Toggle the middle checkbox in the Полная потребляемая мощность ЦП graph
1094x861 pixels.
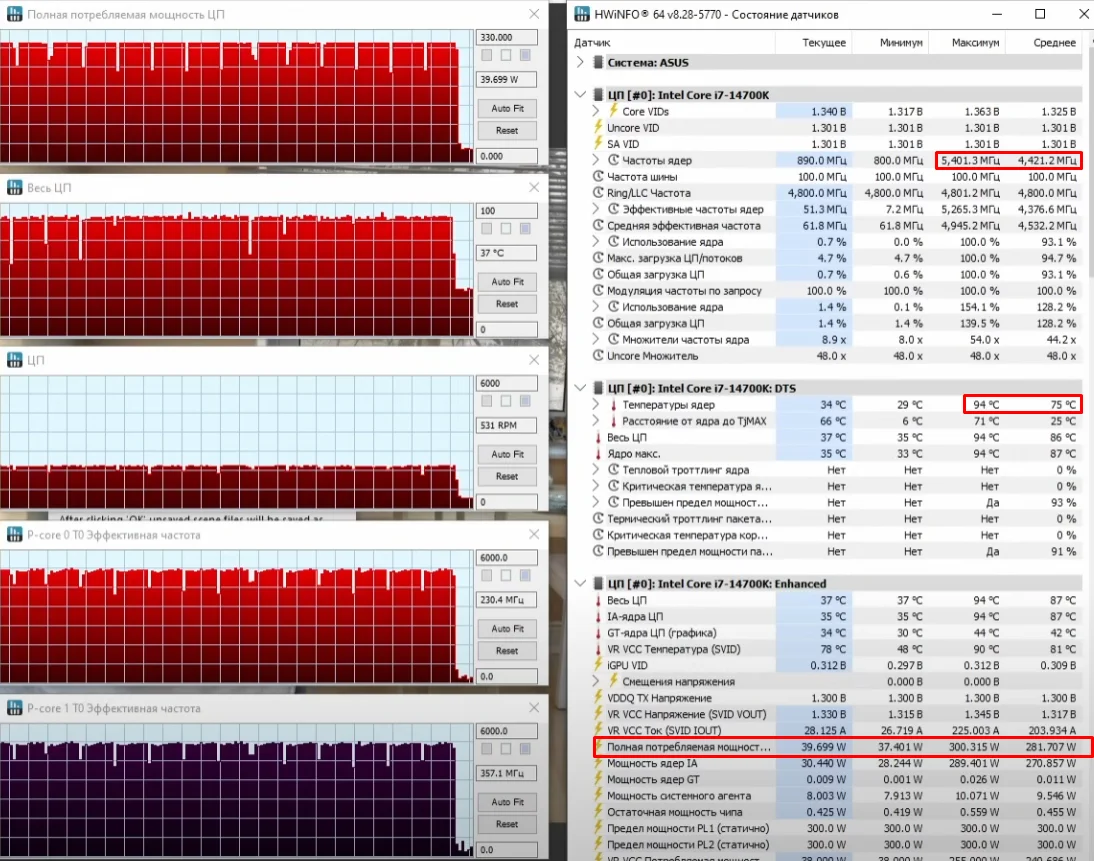506,55
